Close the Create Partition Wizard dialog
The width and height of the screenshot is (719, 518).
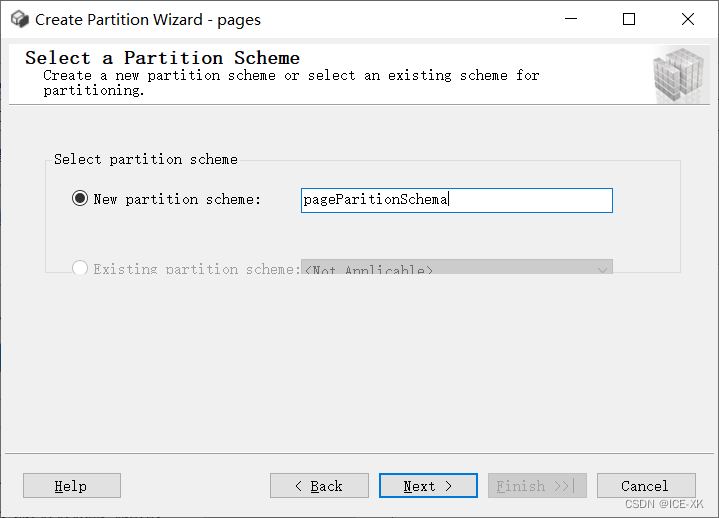click(x=688, y=19)
